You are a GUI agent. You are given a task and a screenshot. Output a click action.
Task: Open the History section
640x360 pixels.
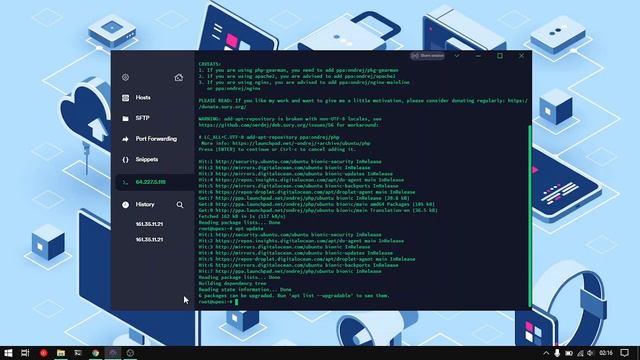[x=145, y=204]
